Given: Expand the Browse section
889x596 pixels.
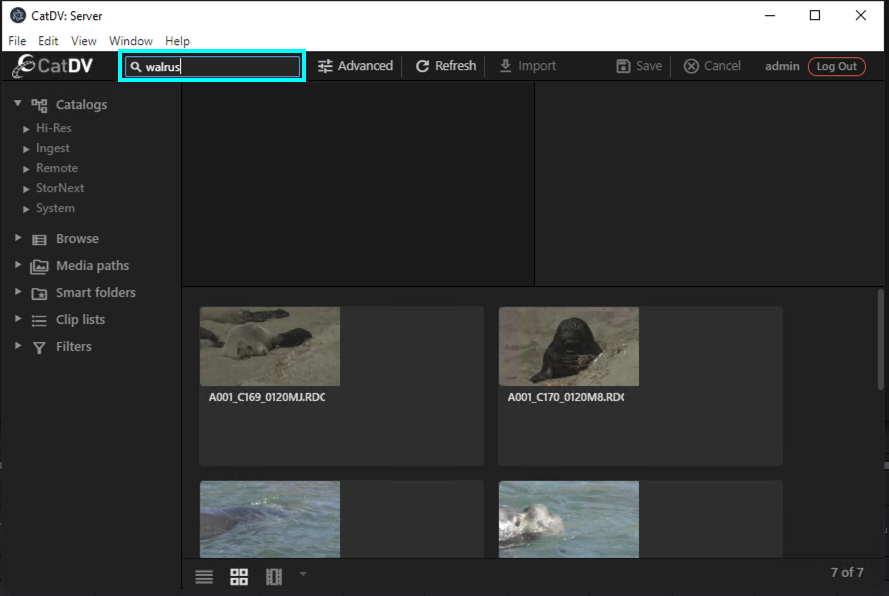Looking at the screenshot, I should [x=18, y=238].
